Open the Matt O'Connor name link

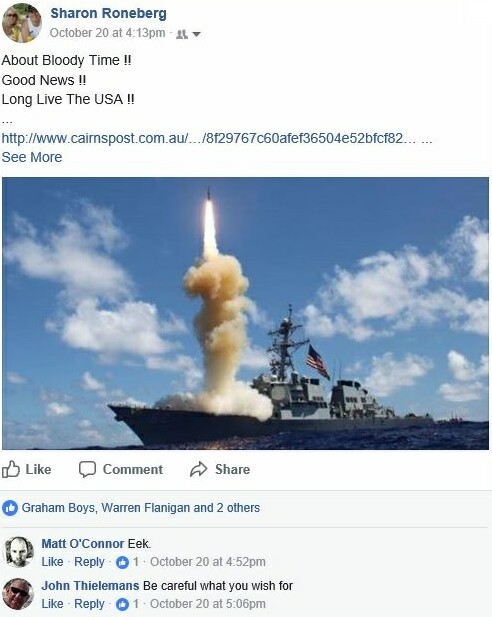83,543
